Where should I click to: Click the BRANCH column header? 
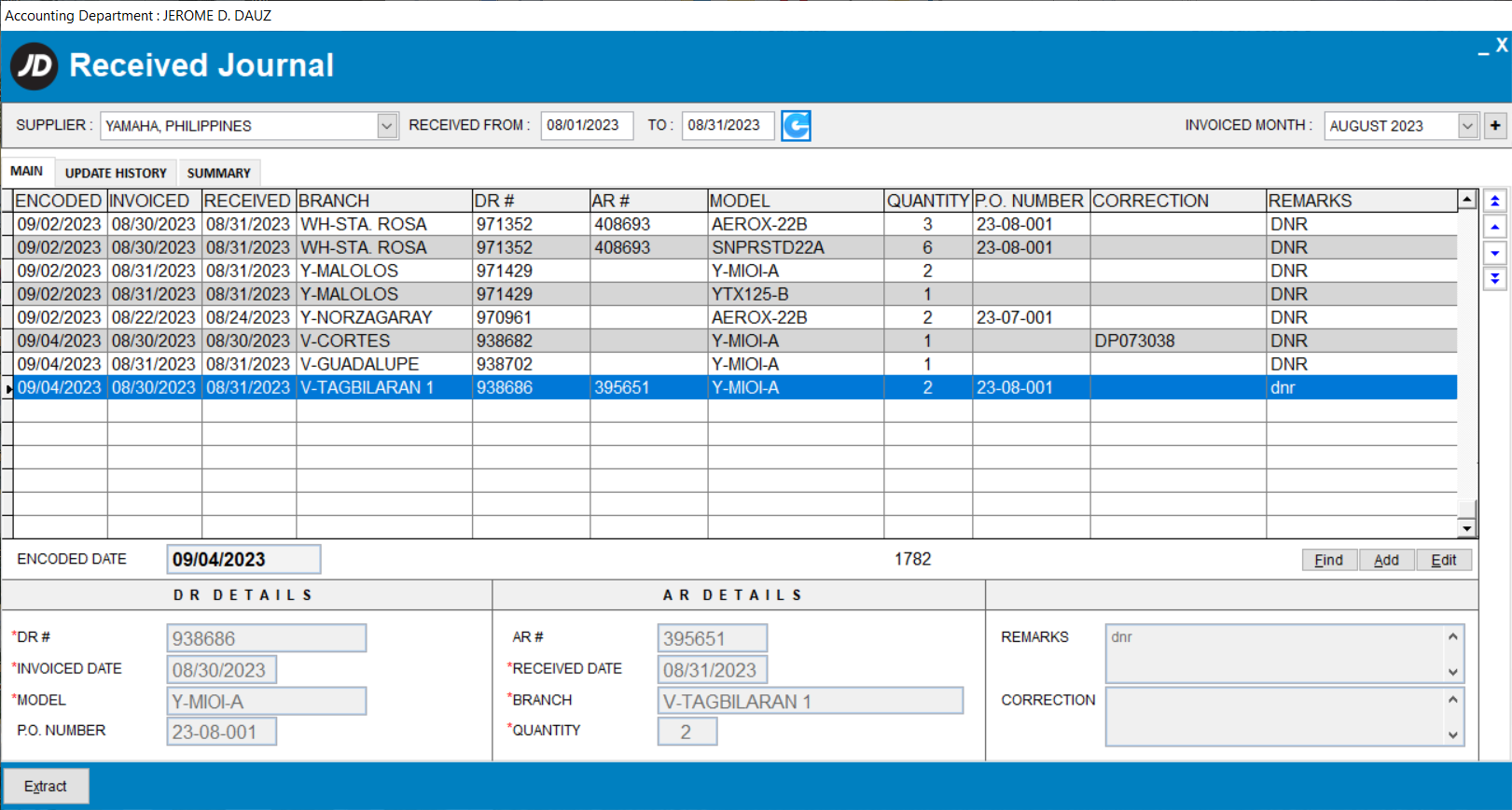[384, 201]
